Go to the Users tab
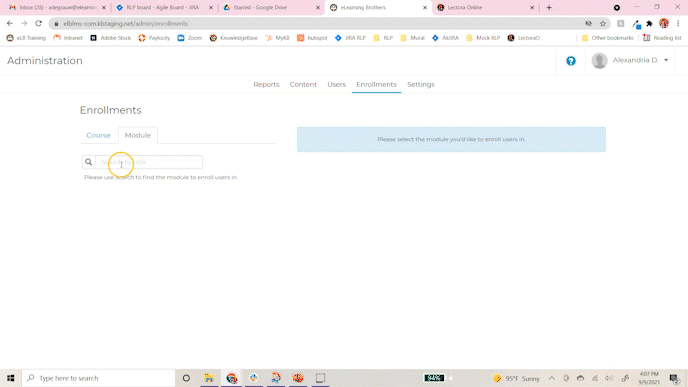This screenshot has width=688, height=387. tap(336, 84)
